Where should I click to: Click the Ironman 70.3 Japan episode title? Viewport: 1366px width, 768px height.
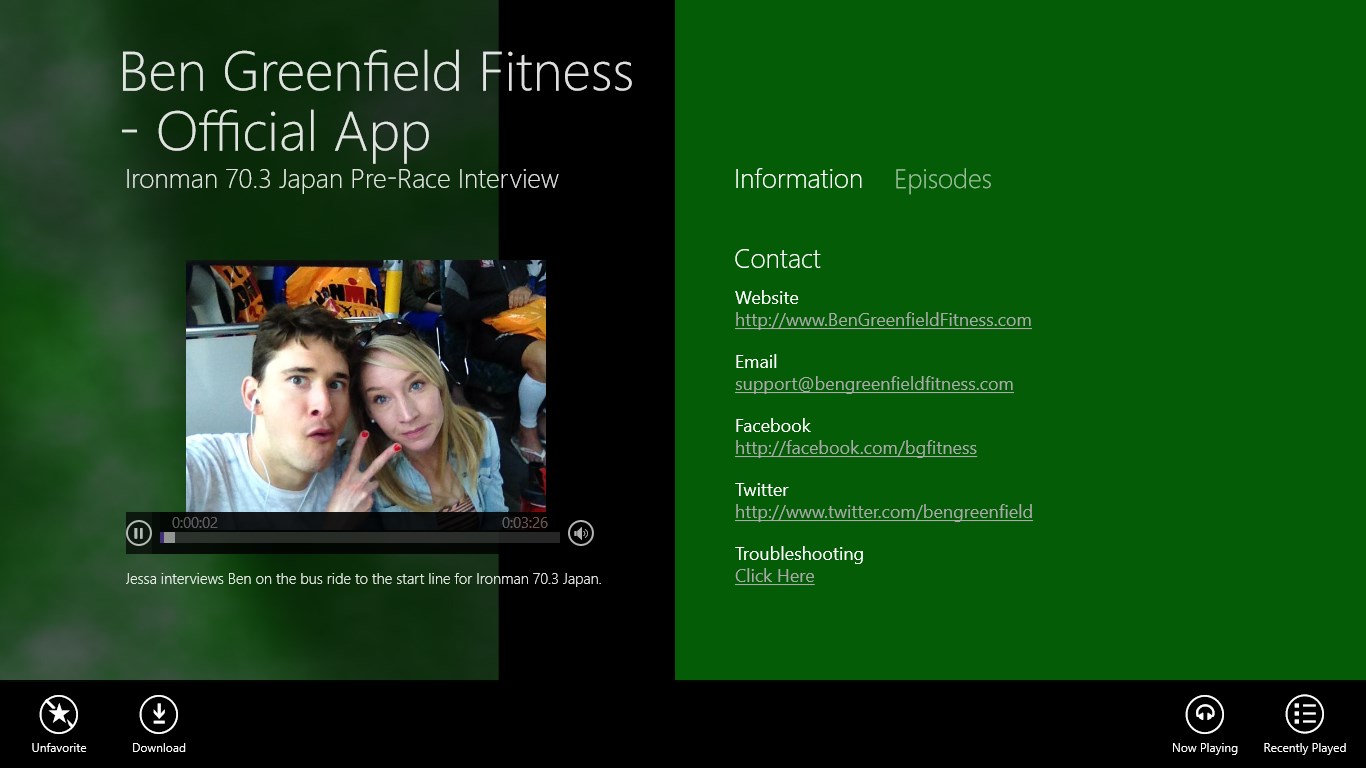pos(342,179)
